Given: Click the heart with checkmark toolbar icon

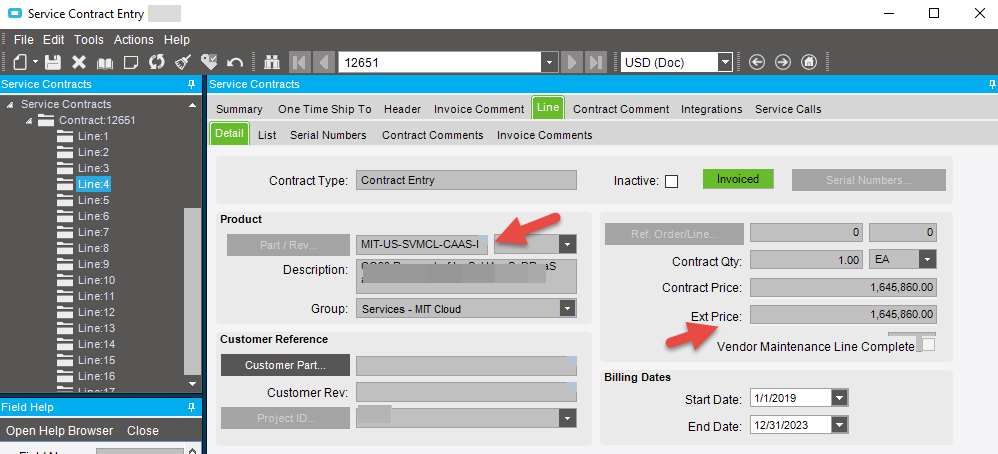Looking at the screenshot, I should point(209,62).
